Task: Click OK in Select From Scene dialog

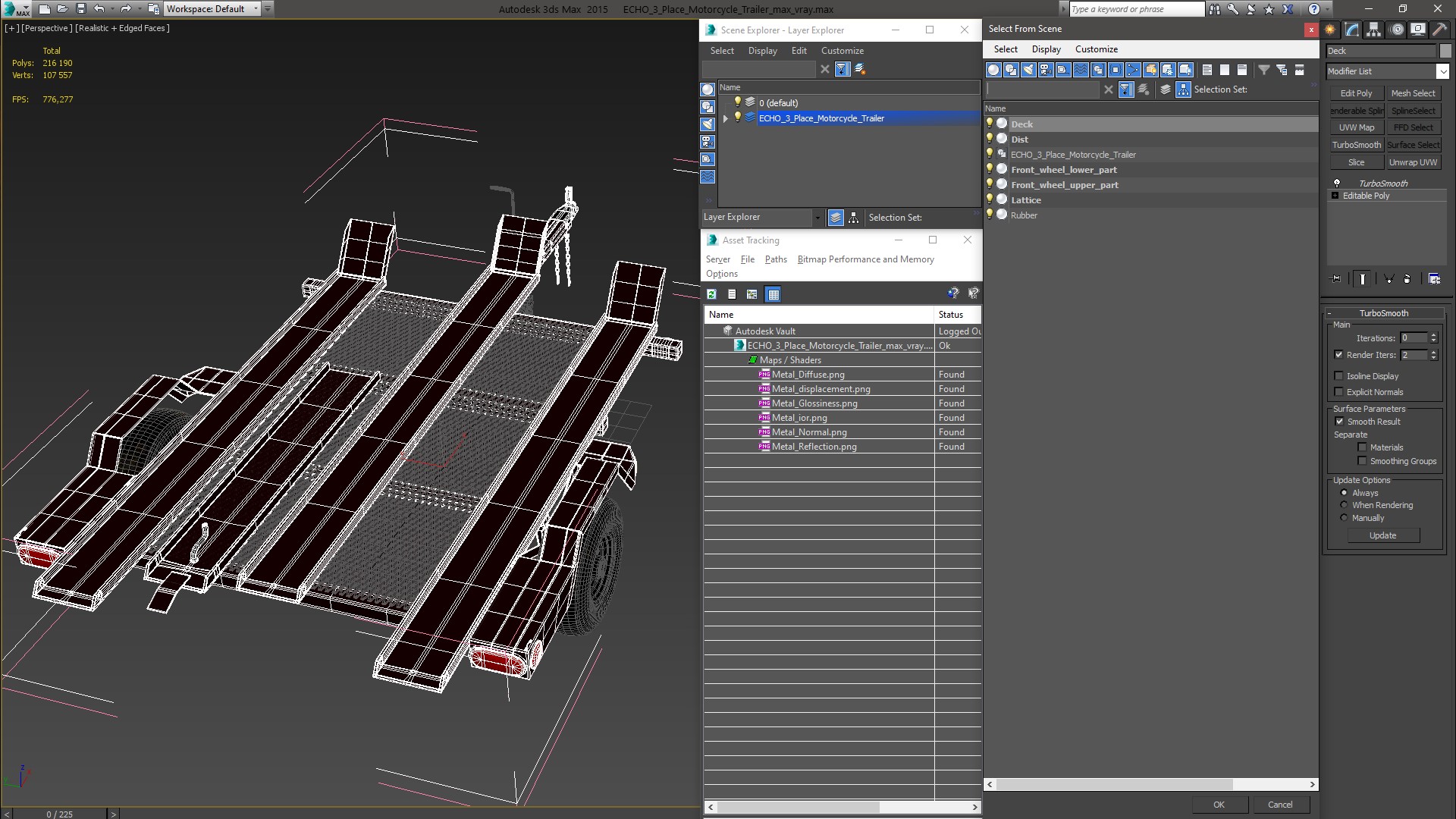Action: coord(1219,805)
